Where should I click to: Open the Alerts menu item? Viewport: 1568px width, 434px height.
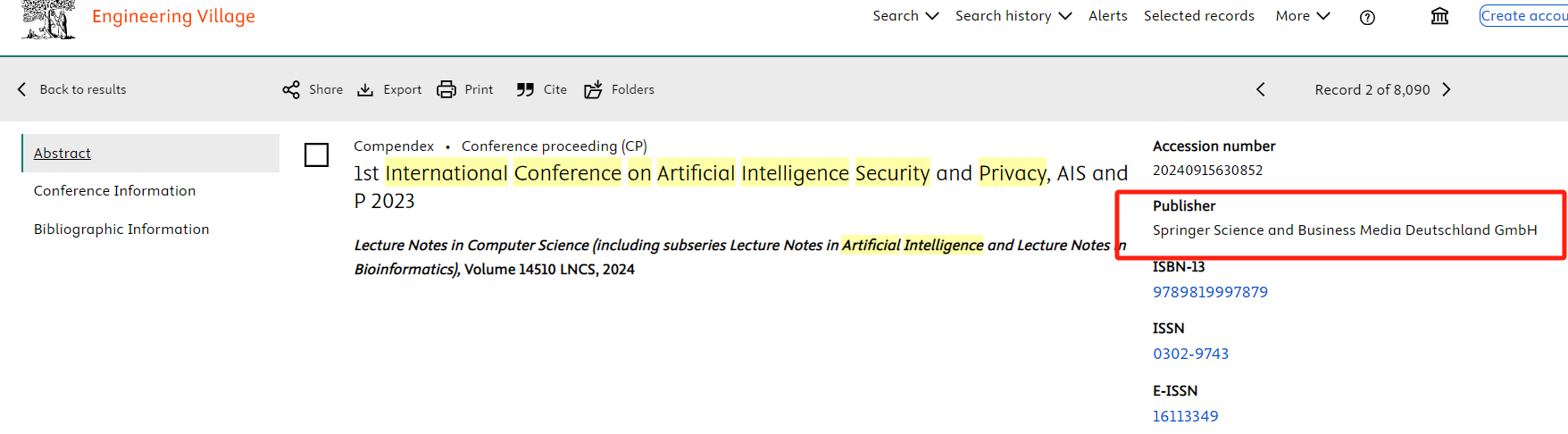click(1107, 16)
